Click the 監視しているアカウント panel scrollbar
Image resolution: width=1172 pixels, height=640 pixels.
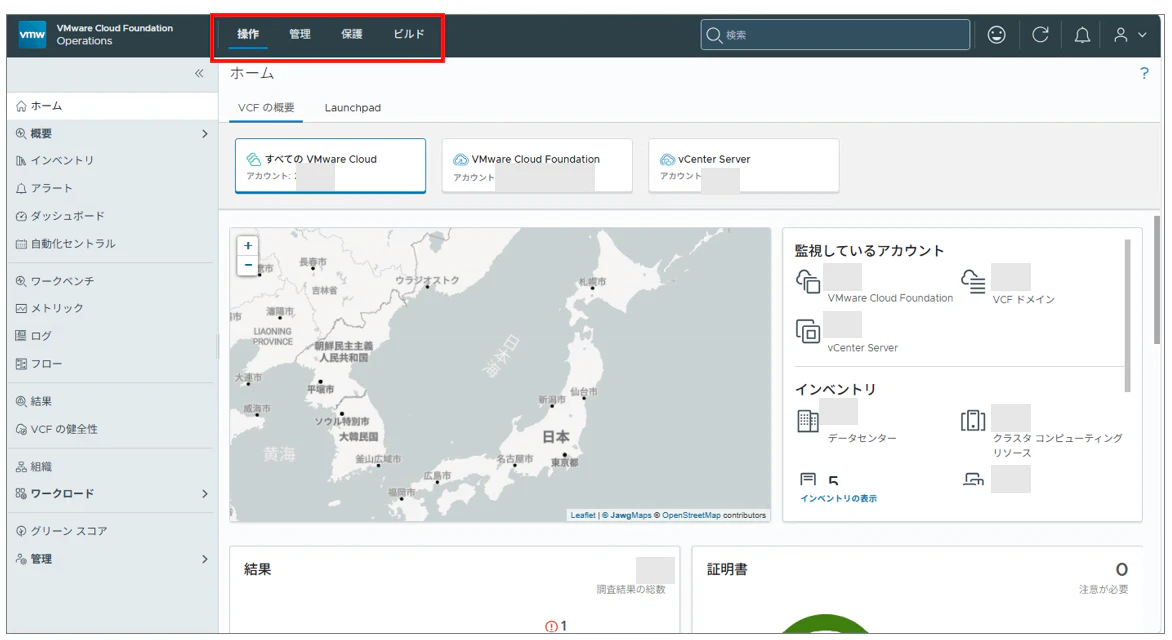point(1127,316)
